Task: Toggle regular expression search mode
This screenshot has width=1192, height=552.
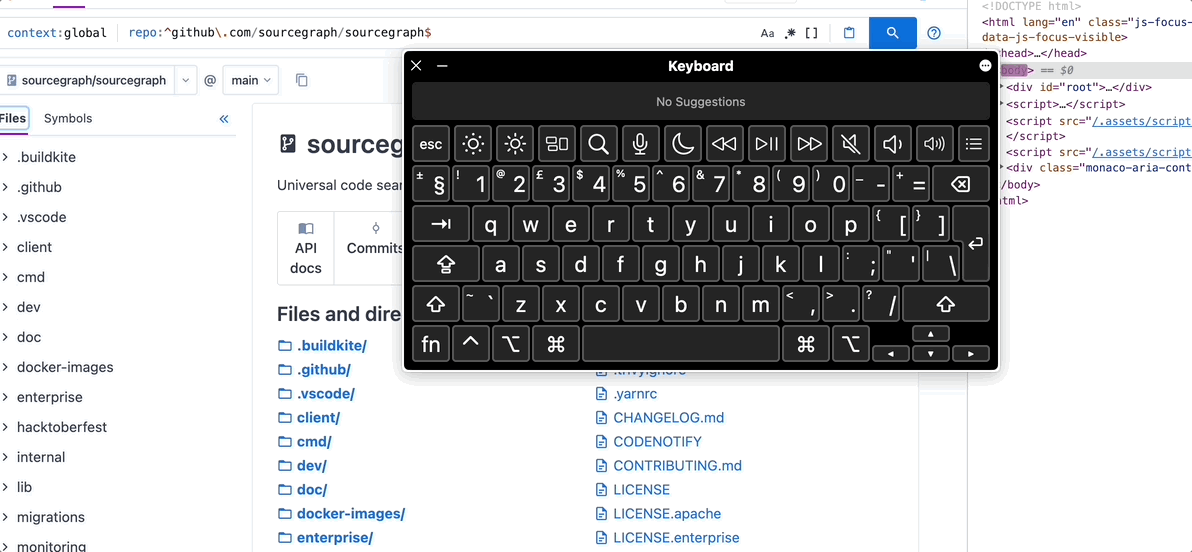Action: point(791,33)
